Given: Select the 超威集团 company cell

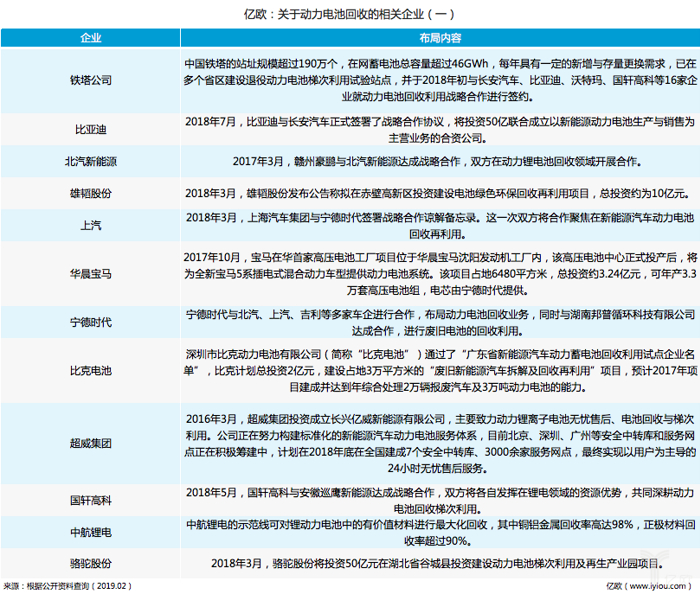Looking at the screenshot, I should (91, 444).
